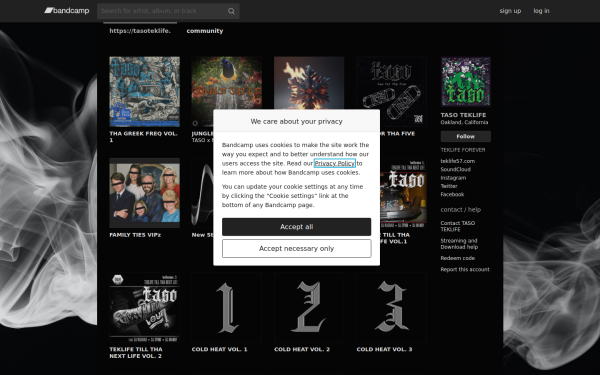Image resolution: width=600 pixels, height=375 pixels.
Task: Click the search magnifier icon
Action: click(231, 11)
